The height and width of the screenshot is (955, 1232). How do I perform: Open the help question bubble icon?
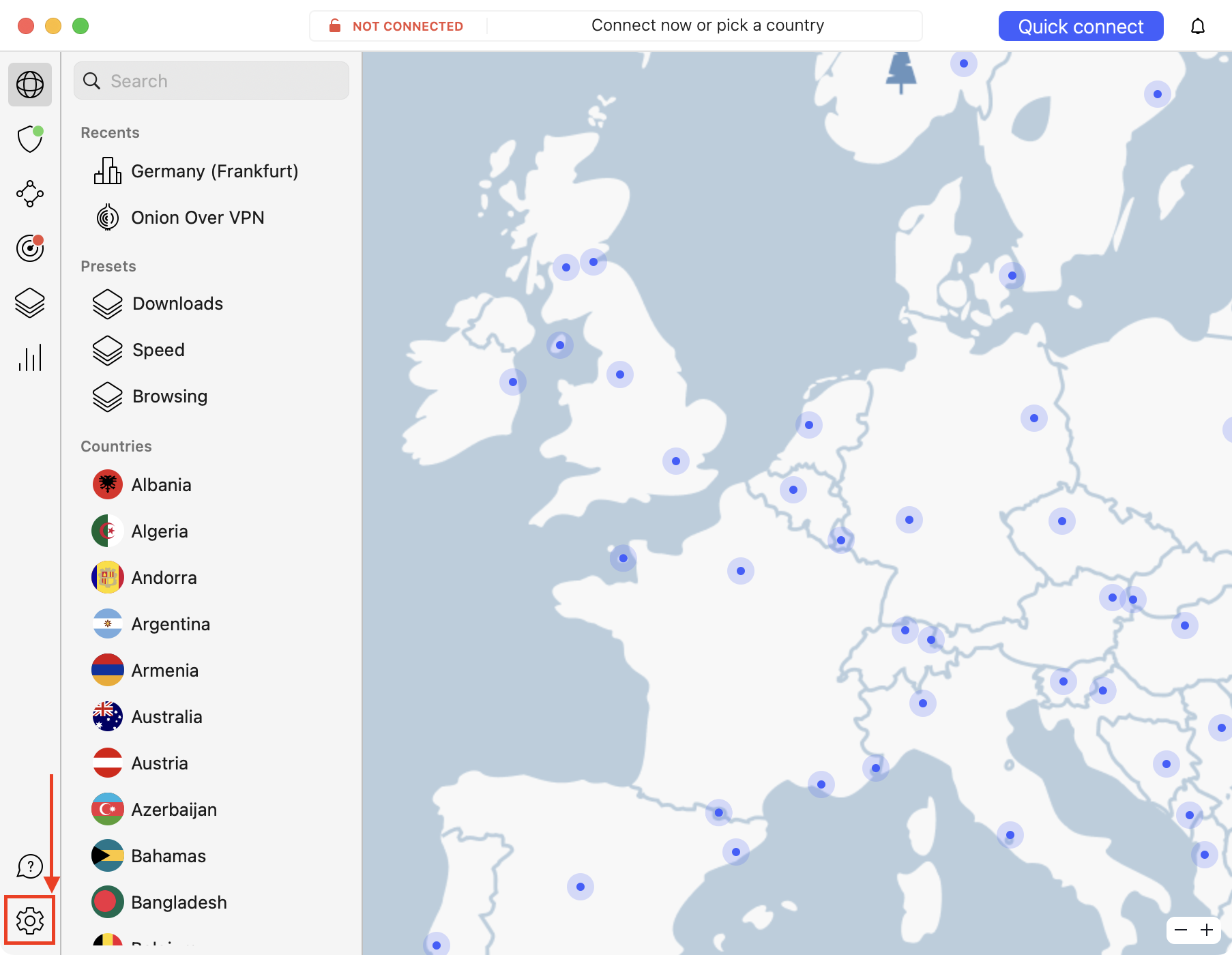pos(30,866)
